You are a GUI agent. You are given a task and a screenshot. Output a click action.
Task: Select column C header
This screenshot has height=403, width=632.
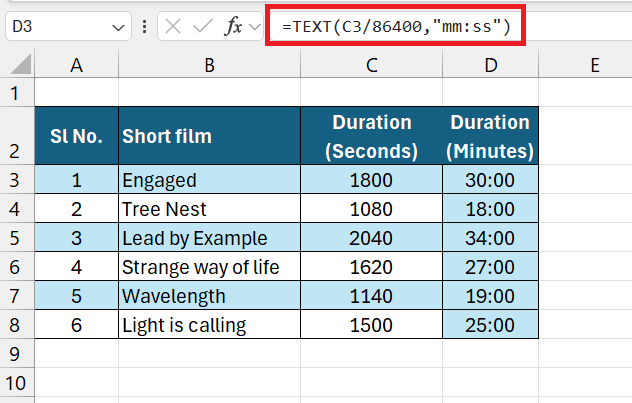click(x=371, y=64)
